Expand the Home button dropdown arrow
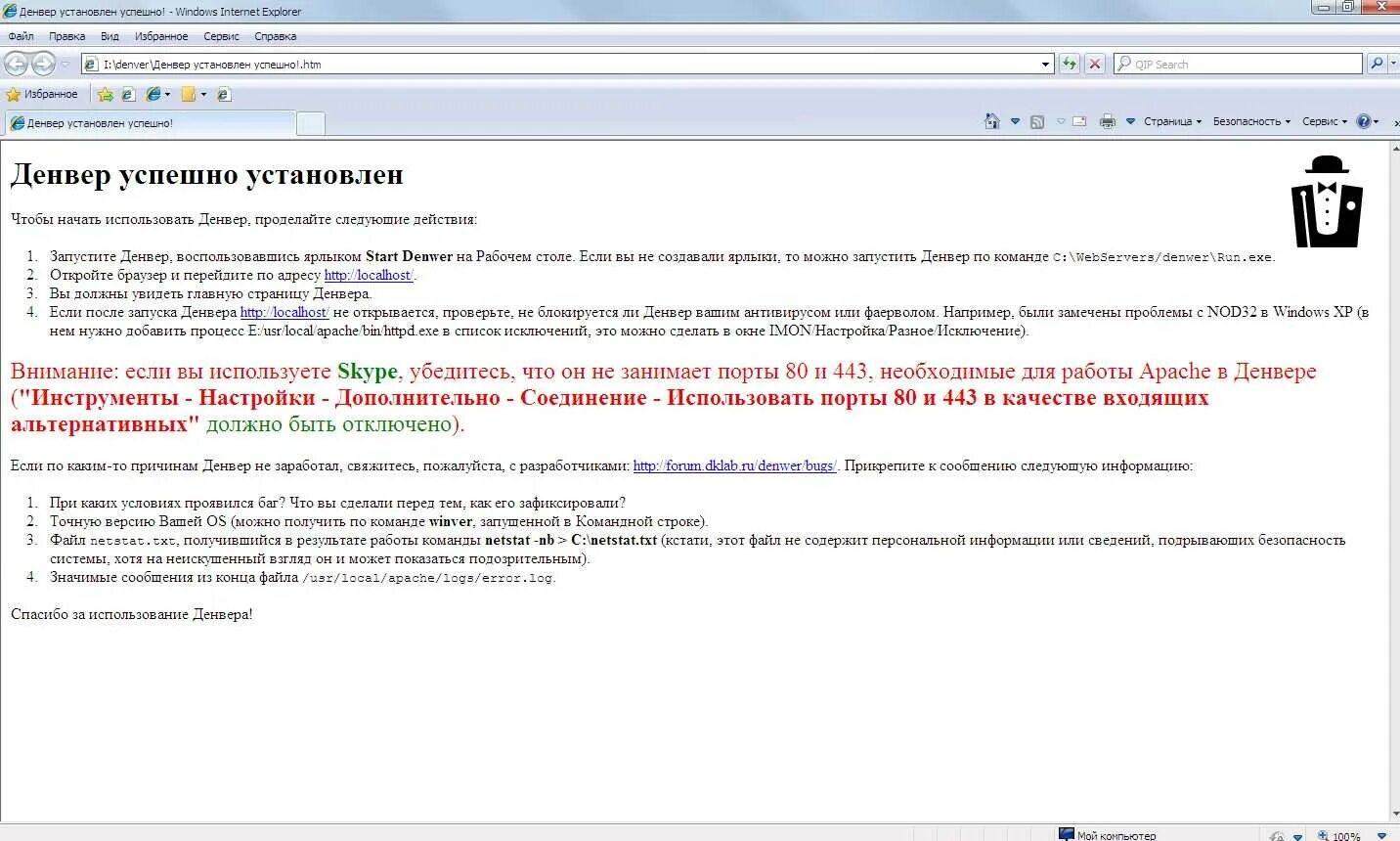The width and height of the screenshot is (1400, 841). click(1015, 121)
